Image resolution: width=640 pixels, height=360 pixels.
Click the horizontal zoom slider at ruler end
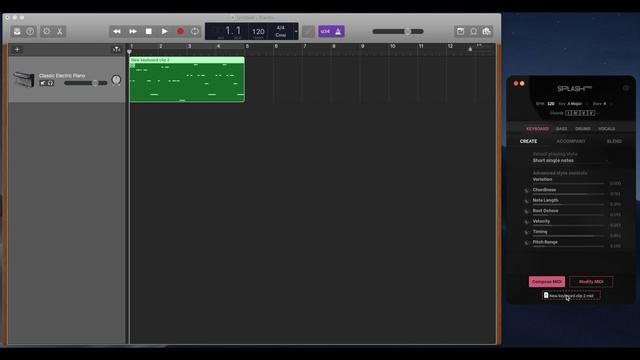(478, 49)
